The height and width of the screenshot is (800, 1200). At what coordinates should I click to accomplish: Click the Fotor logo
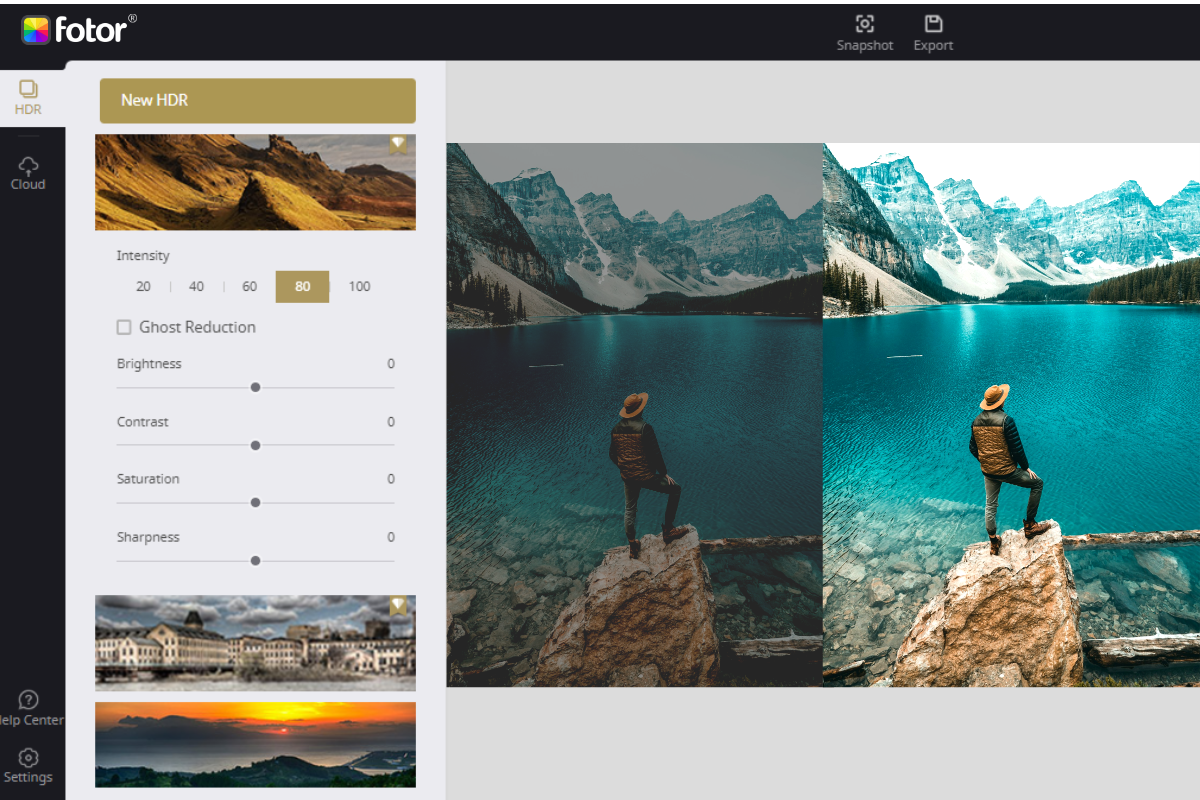(80, 29)
